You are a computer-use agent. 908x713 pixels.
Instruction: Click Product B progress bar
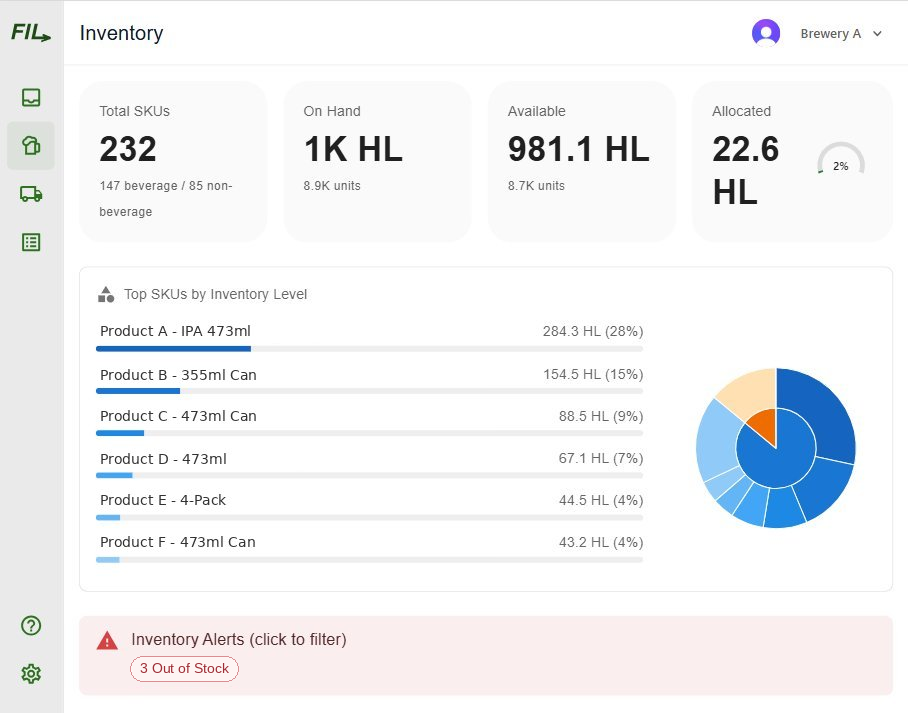[369, 391]
